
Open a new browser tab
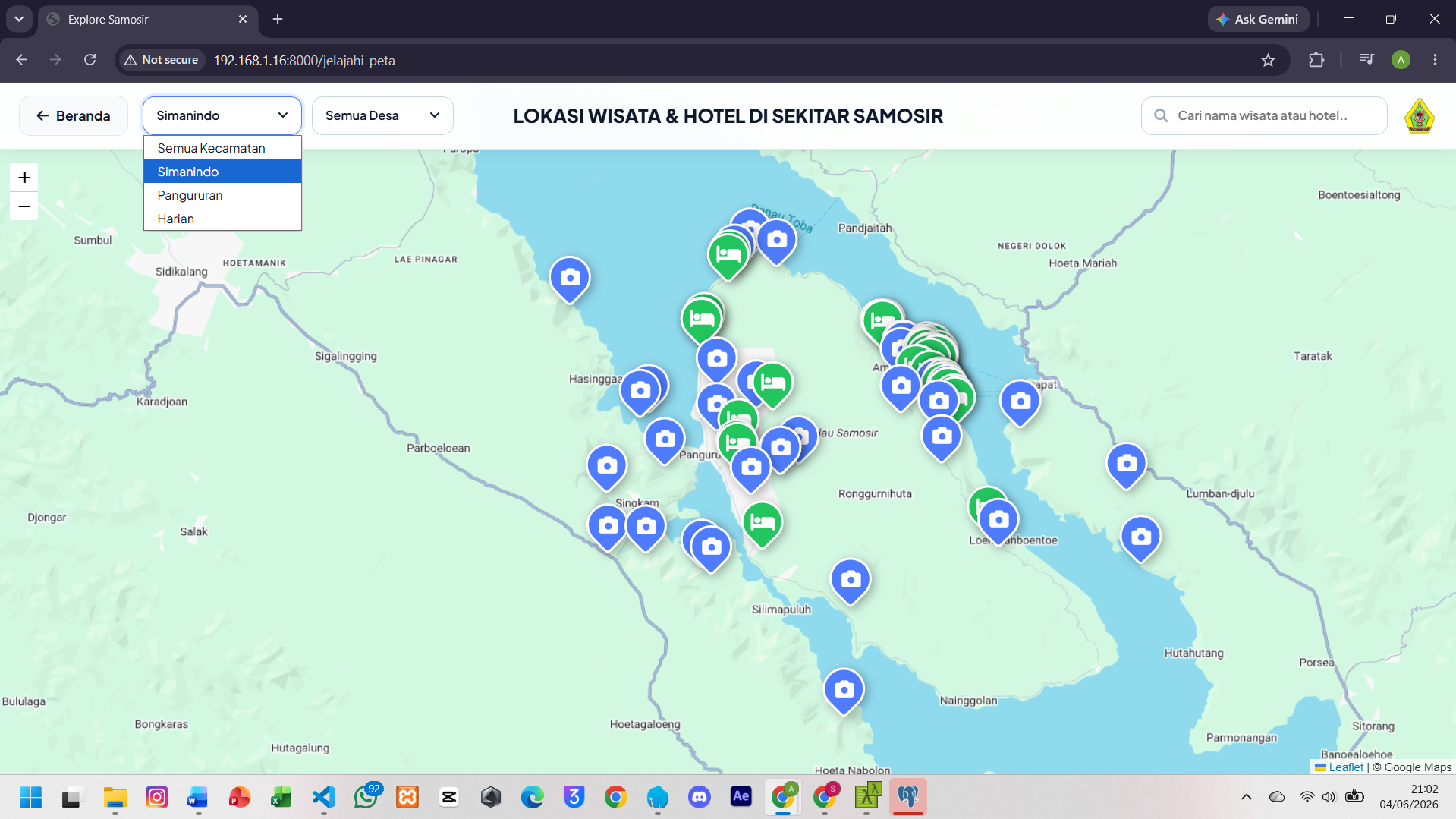278,19
